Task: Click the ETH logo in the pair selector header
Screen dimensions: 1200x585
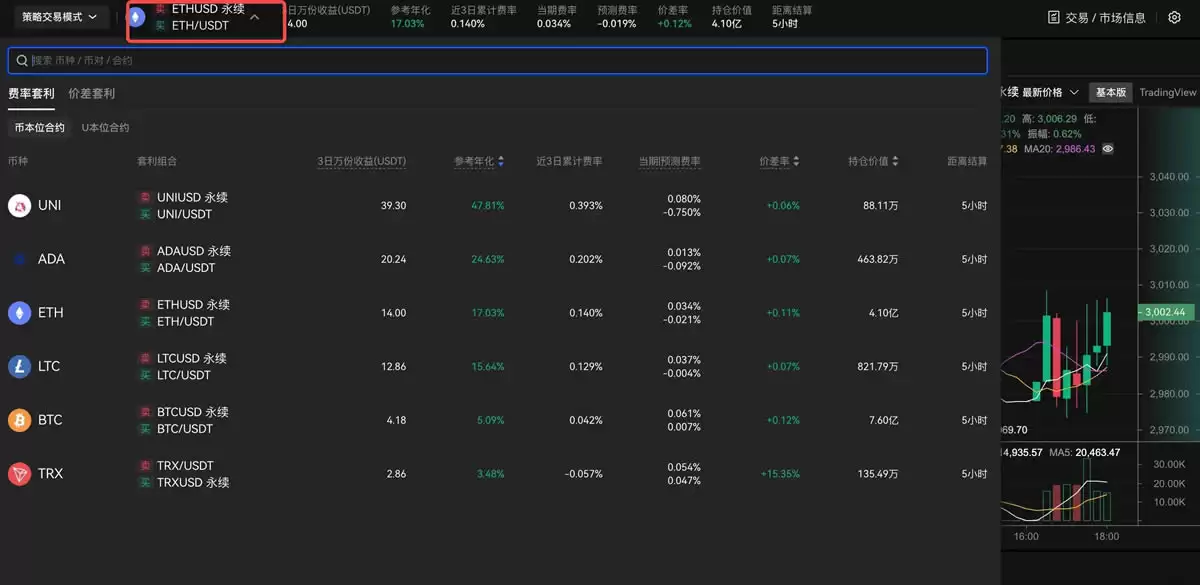Action: (x=138, y=16)
